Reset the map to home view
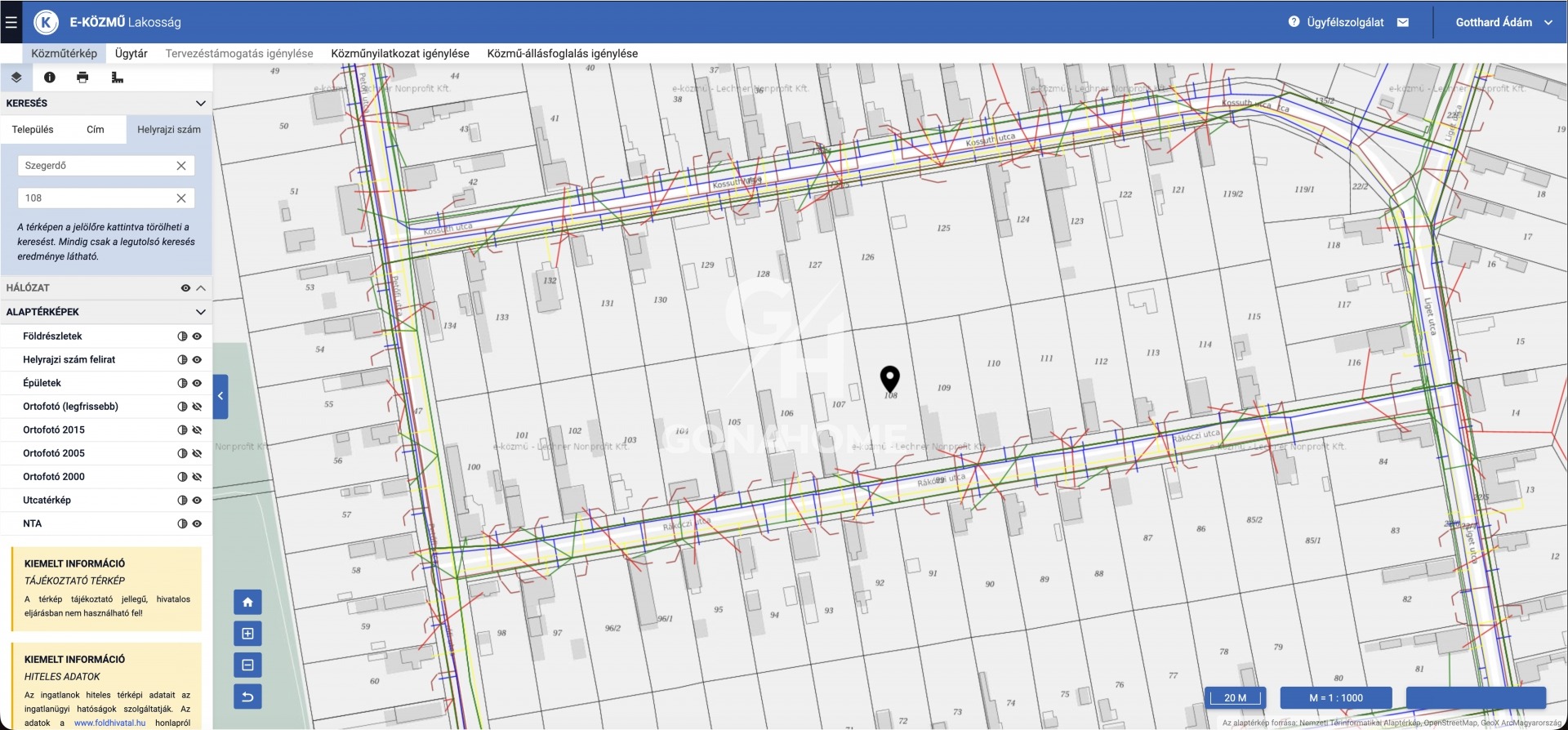Image resolution: width=1568 pixels, height=730 pixels. pyautogui.click(x=247, y=603)
